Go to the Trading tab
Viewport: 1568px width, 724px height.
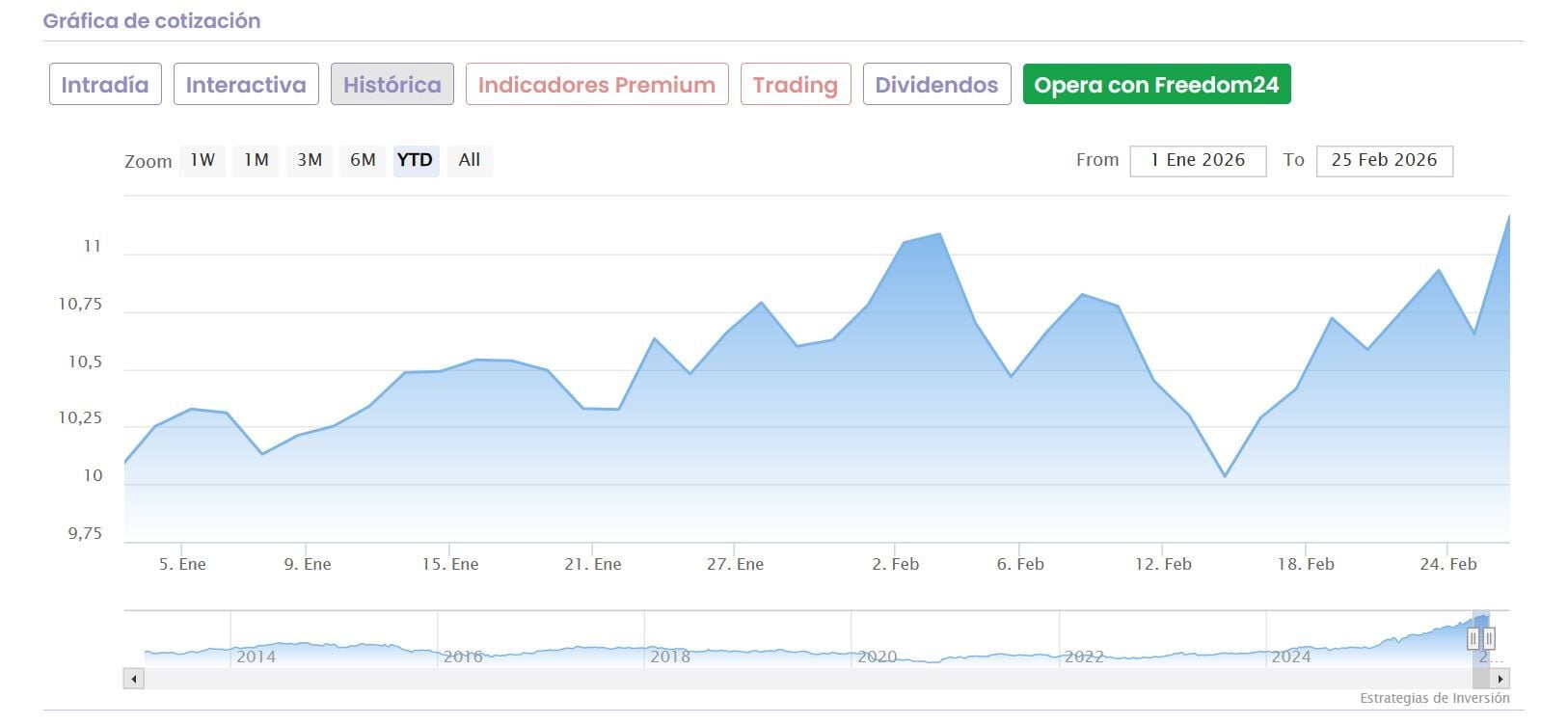point(796,85)
